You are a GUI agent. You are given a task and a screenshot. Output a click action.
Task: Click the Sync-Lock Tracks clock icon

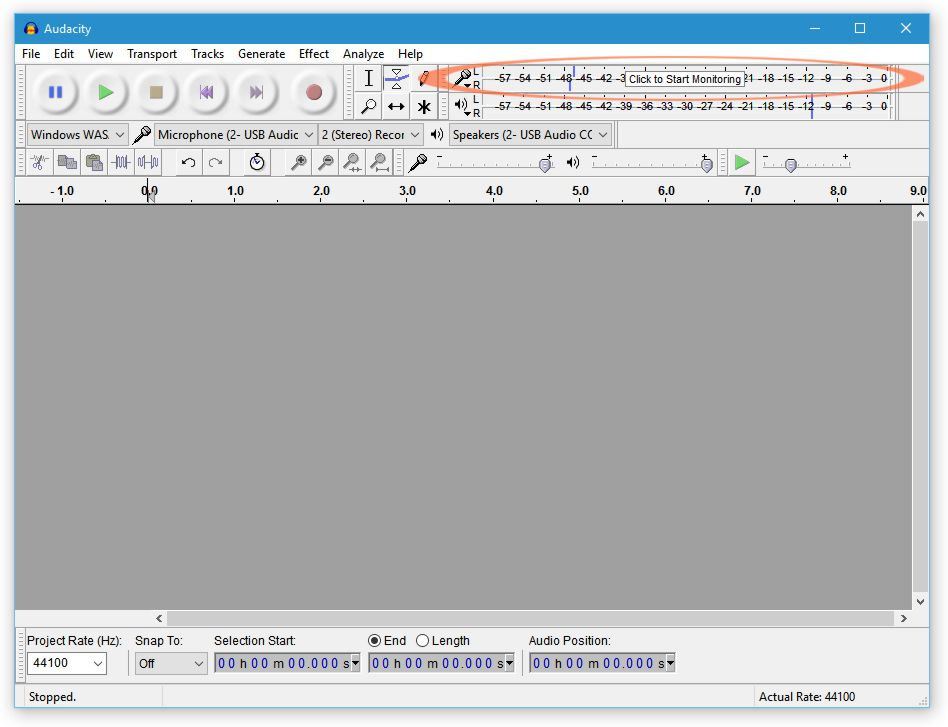click(257, 162)
